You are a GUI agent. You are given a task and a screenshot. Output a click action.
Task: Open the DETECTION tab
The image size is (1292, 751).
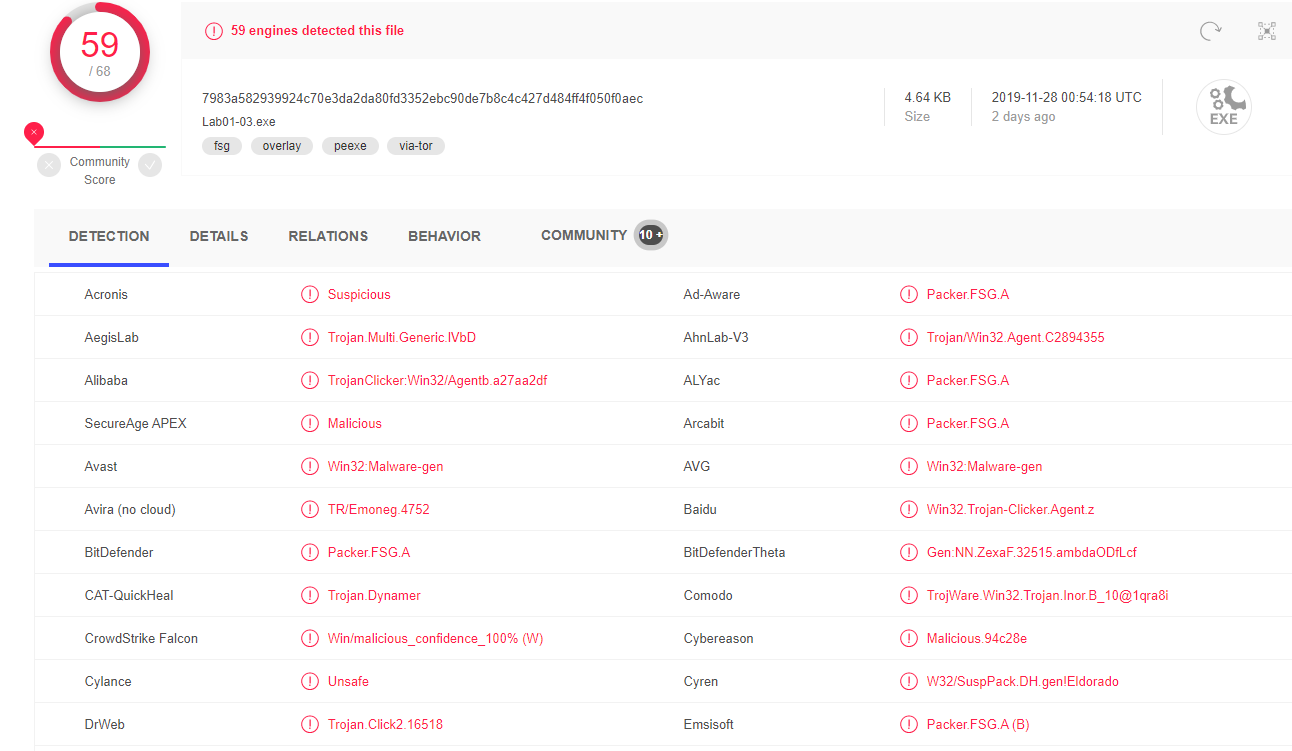click(109, 236)
